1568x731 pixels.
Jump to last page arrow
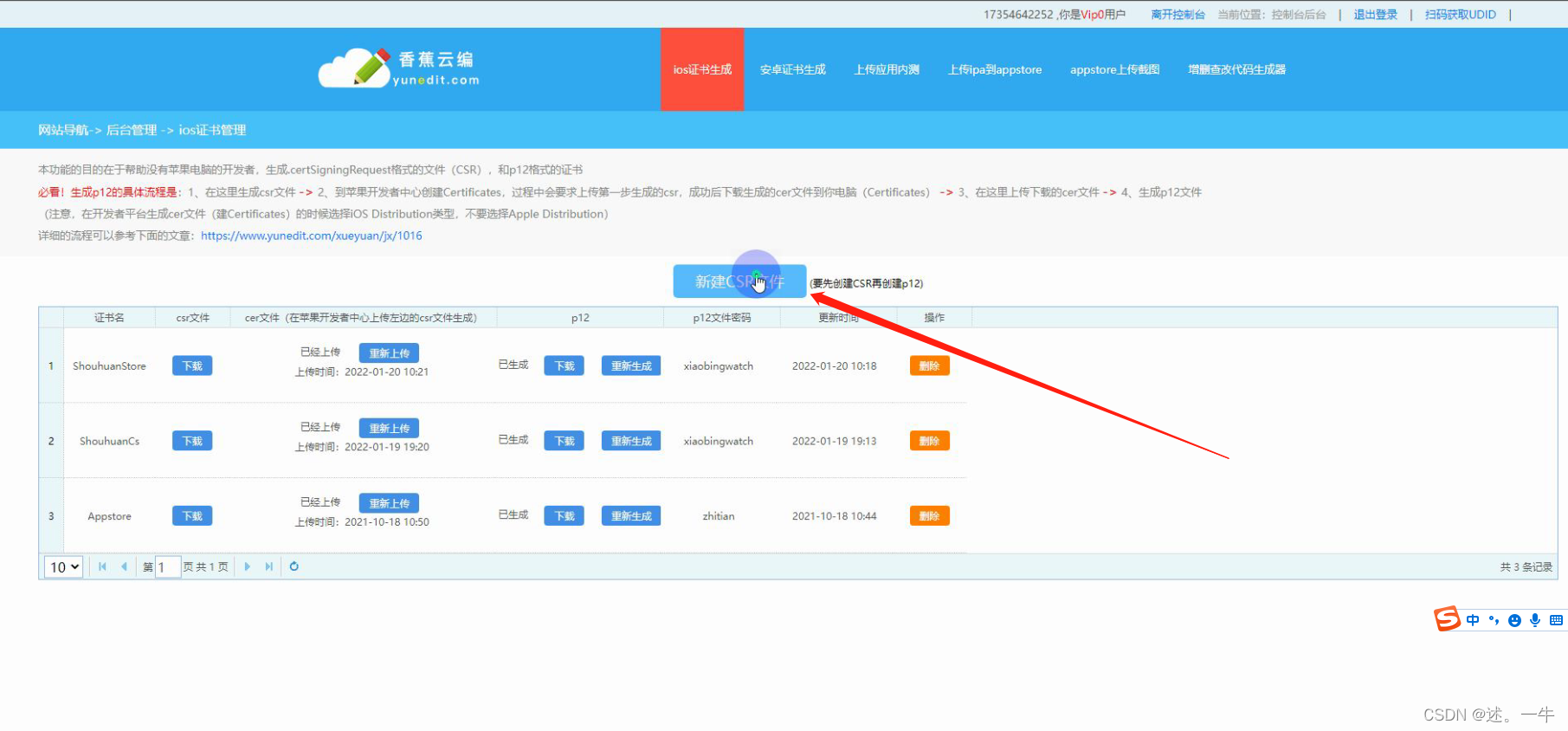tap(268, 566)
